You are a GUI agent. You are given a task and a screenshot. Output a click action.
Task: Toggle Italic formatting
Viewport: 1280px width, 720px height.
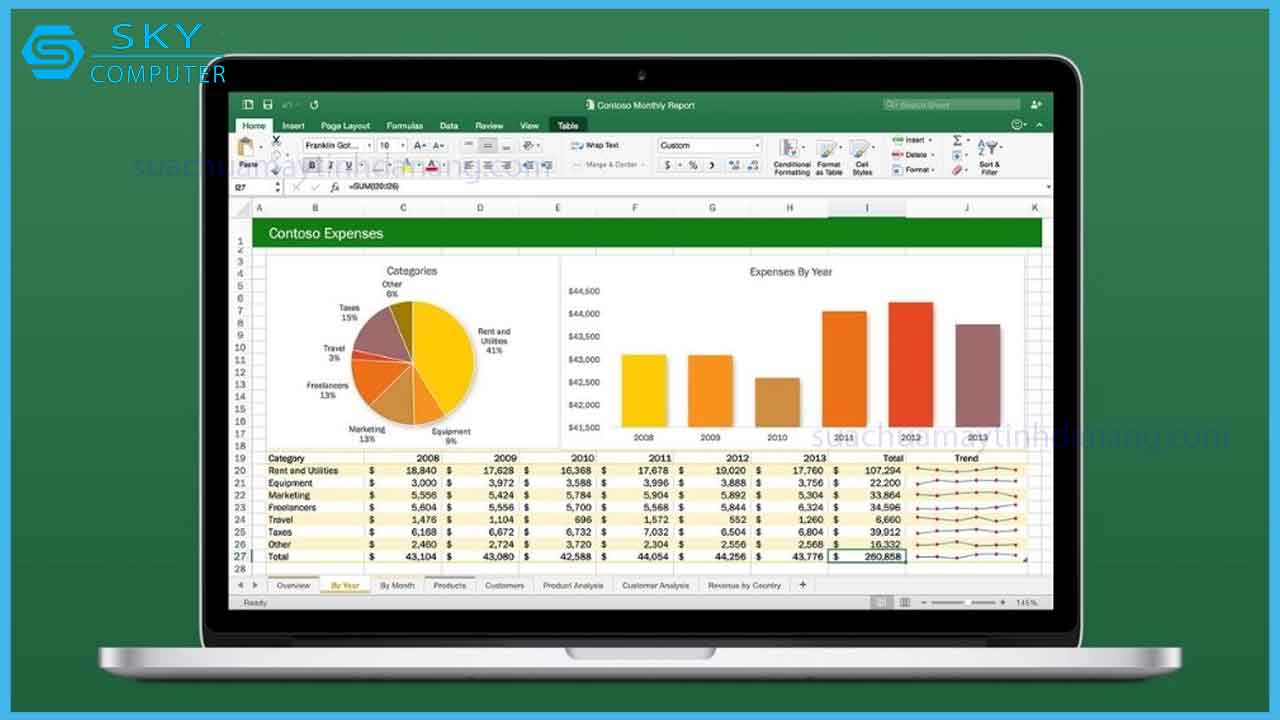(x=331, y=165)
